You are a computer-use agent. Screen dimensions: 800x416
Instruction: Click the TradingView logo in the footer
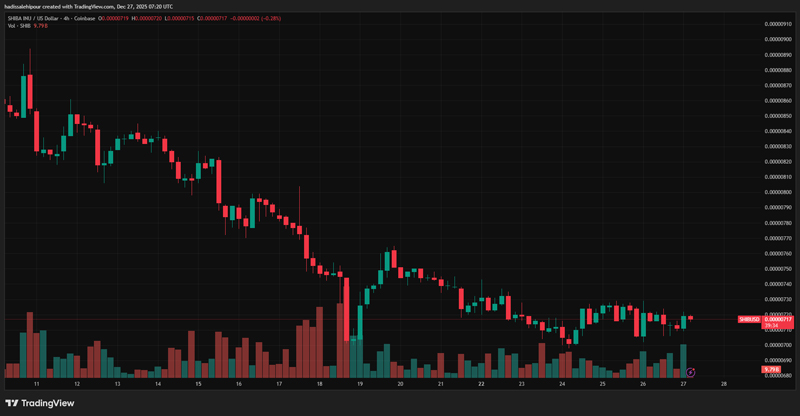click(40, 403)
